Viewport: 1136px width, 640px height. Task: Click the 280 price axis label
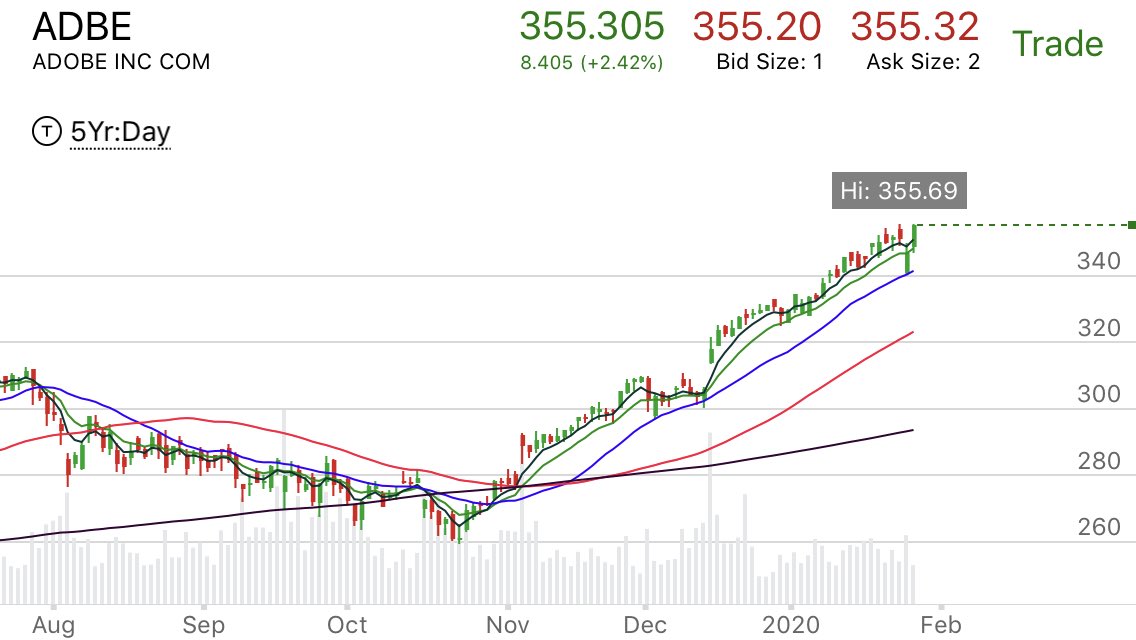coord(1098,460)
